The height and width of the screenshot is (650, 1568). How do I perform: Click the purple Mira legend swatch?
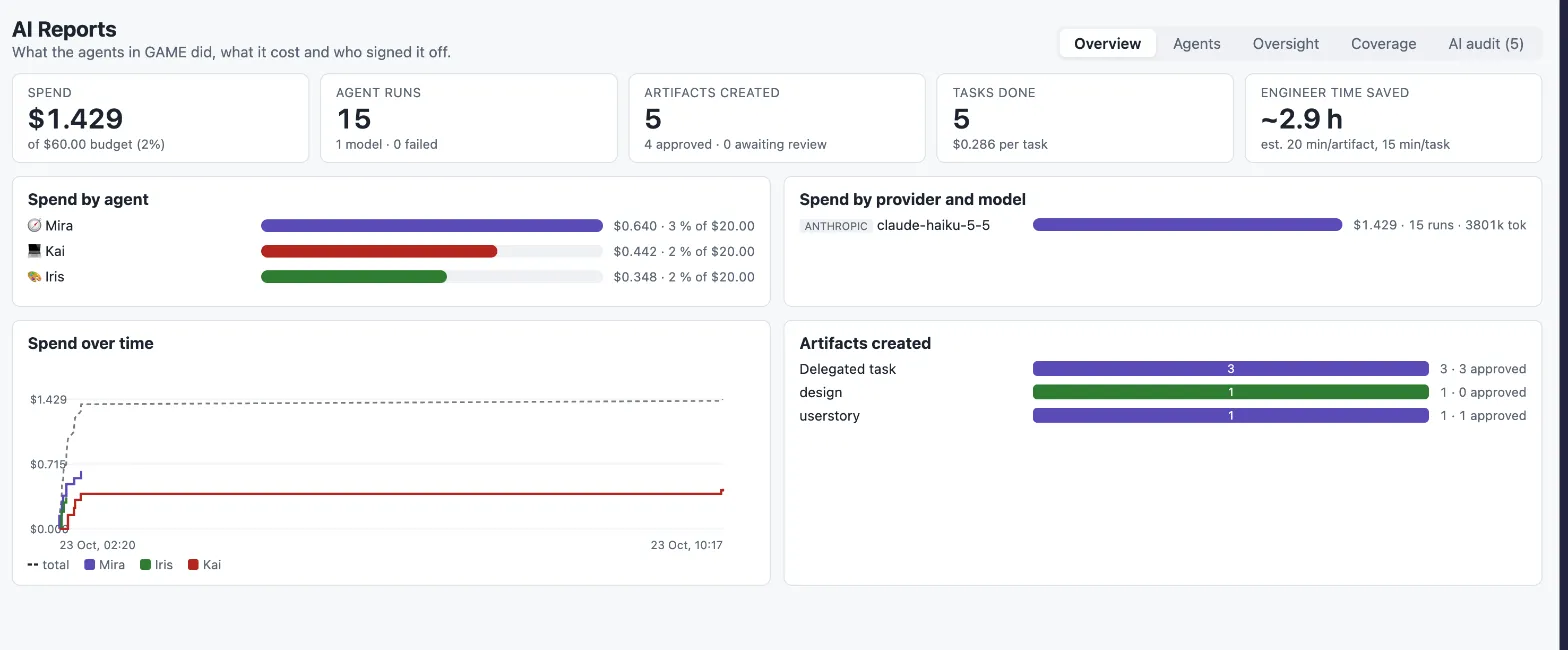pyautogui.click(x=90, y=565)
